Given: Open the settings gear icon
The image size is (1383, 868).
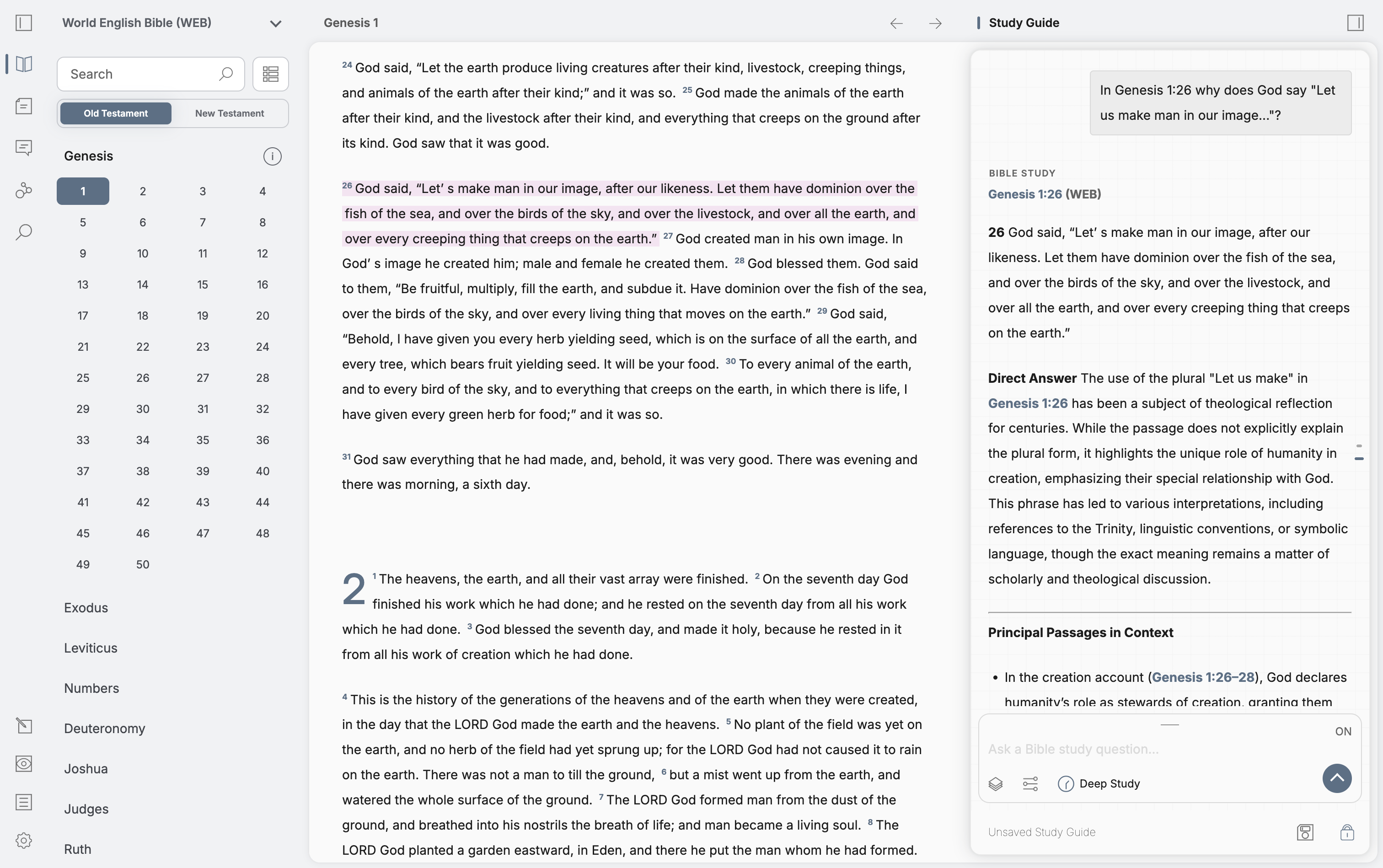Looking at the screenshot, I should (x=23, y=841).
